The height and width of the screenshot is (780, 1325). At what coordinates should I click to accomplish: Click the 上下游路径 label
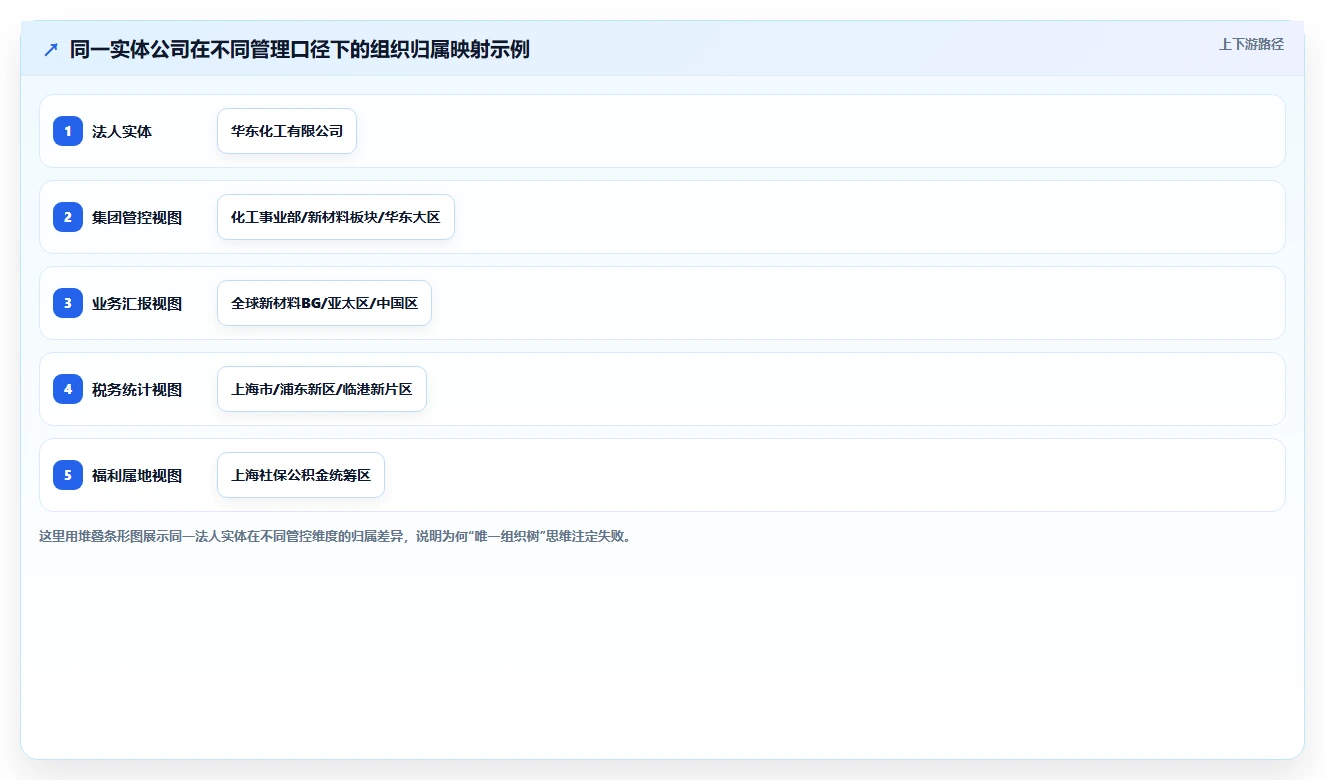(1251, 45)
